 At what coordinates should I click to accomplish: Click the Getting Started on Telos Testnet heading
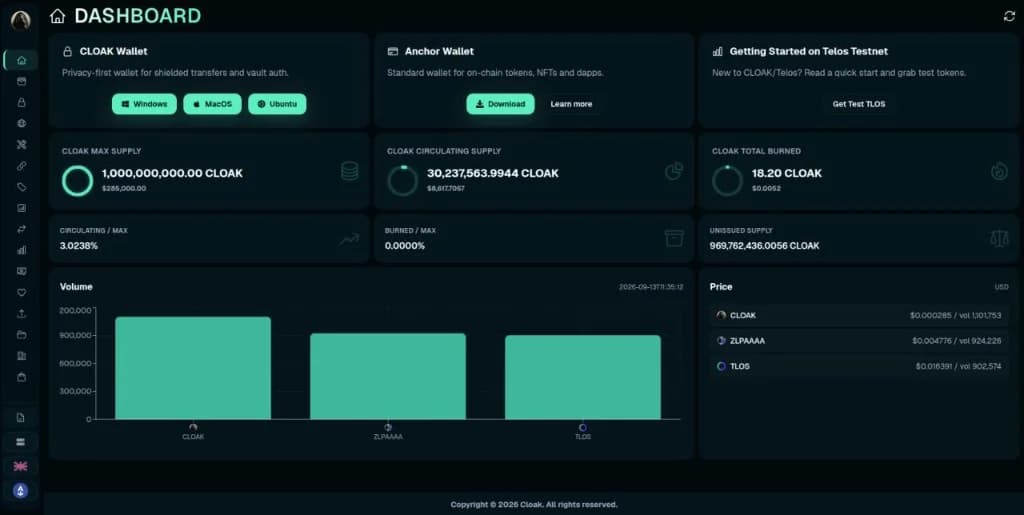click(808, 51)
